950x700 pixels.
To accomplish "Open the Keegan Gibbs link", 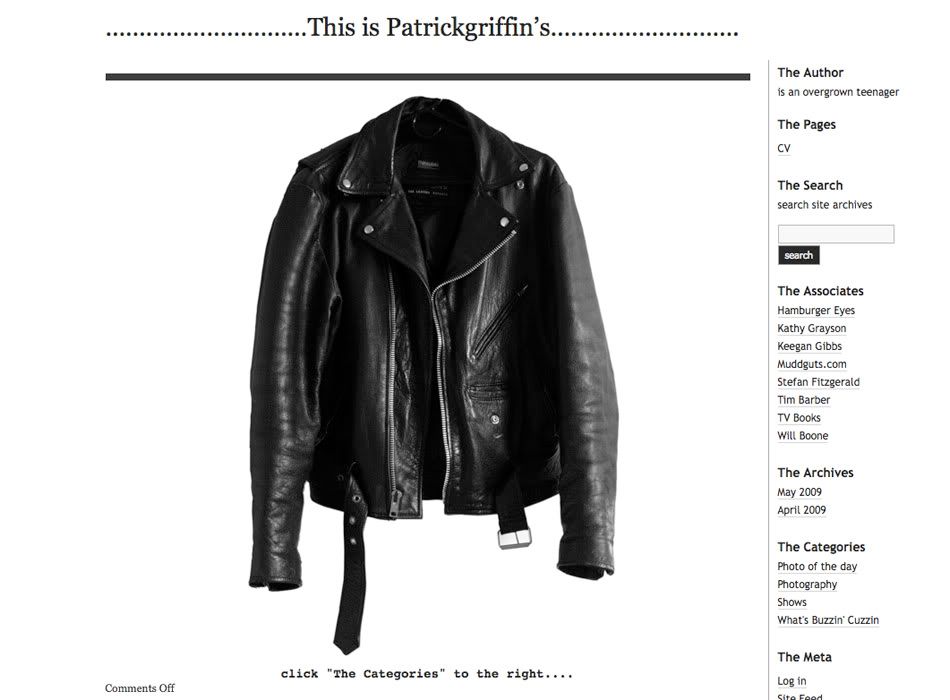I will (x=809, y=346).
